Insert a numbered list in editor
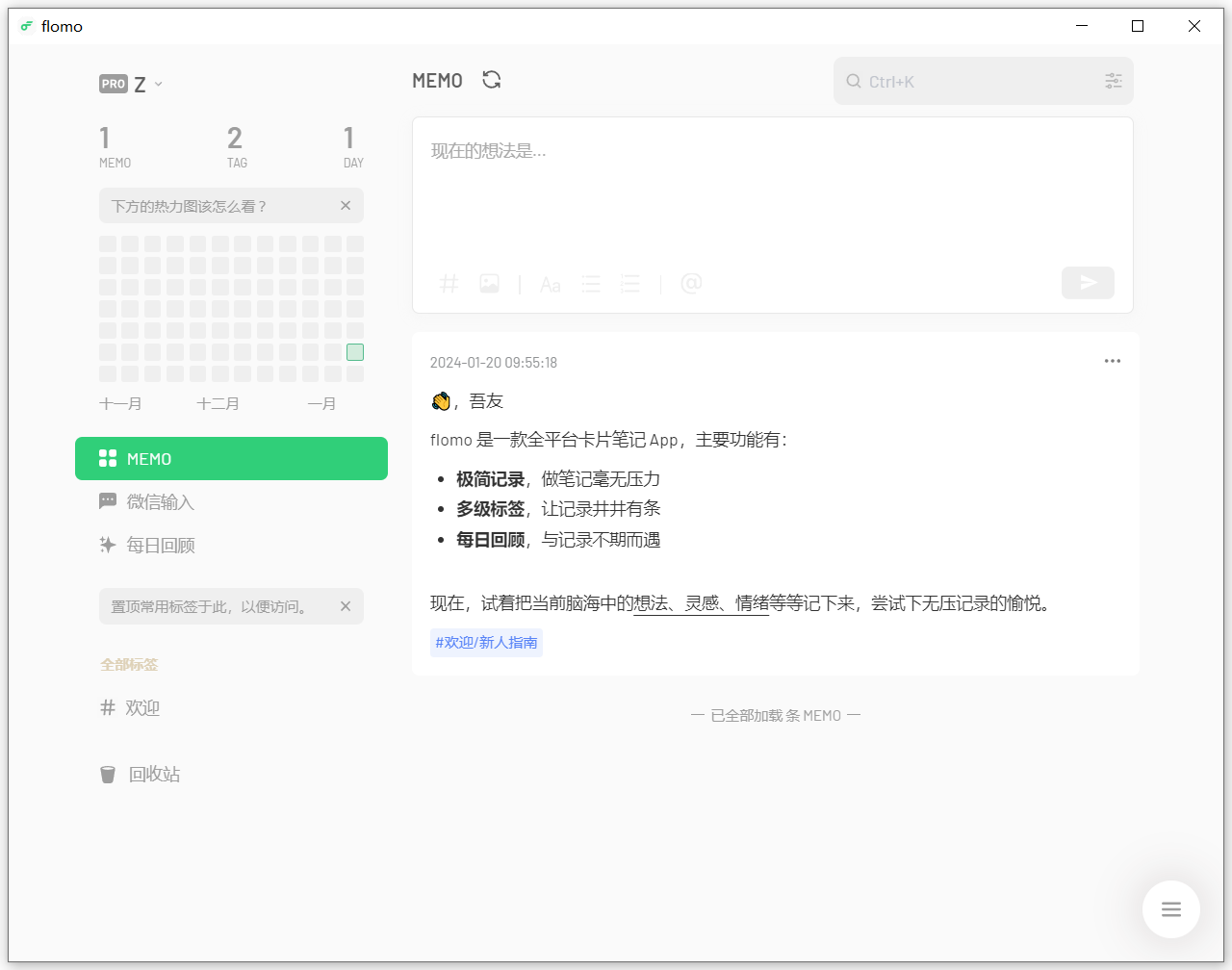The image size is (1232, 970). (630, 284)
